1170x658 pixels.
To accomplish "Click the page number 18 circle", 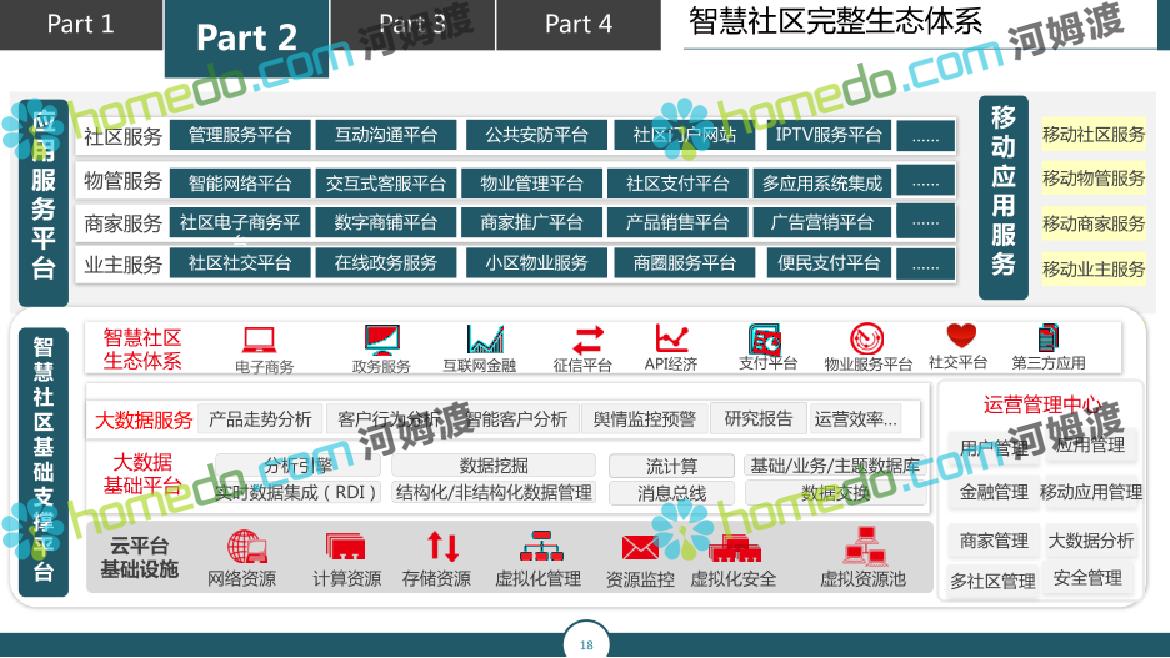I will 586,644.
